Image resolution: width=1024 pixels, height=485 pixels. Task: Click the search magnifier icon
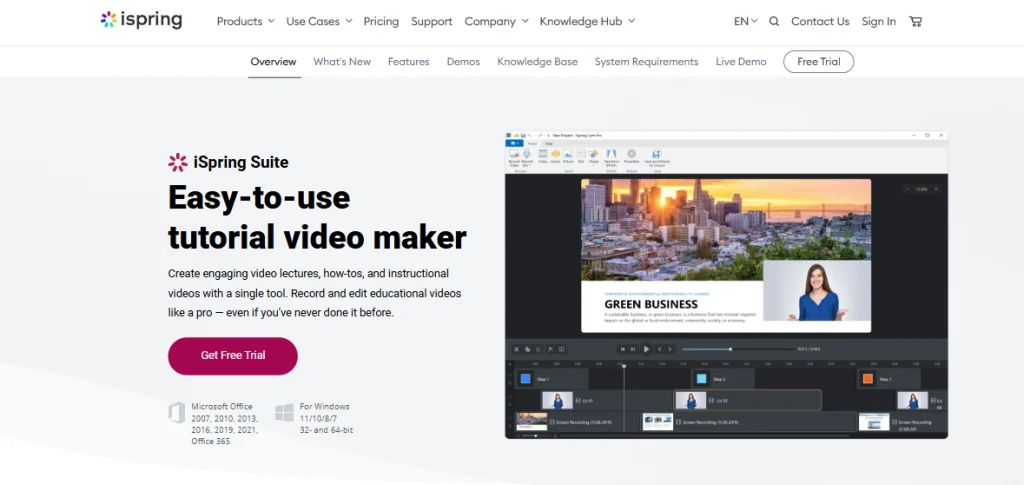pos(774,21)
